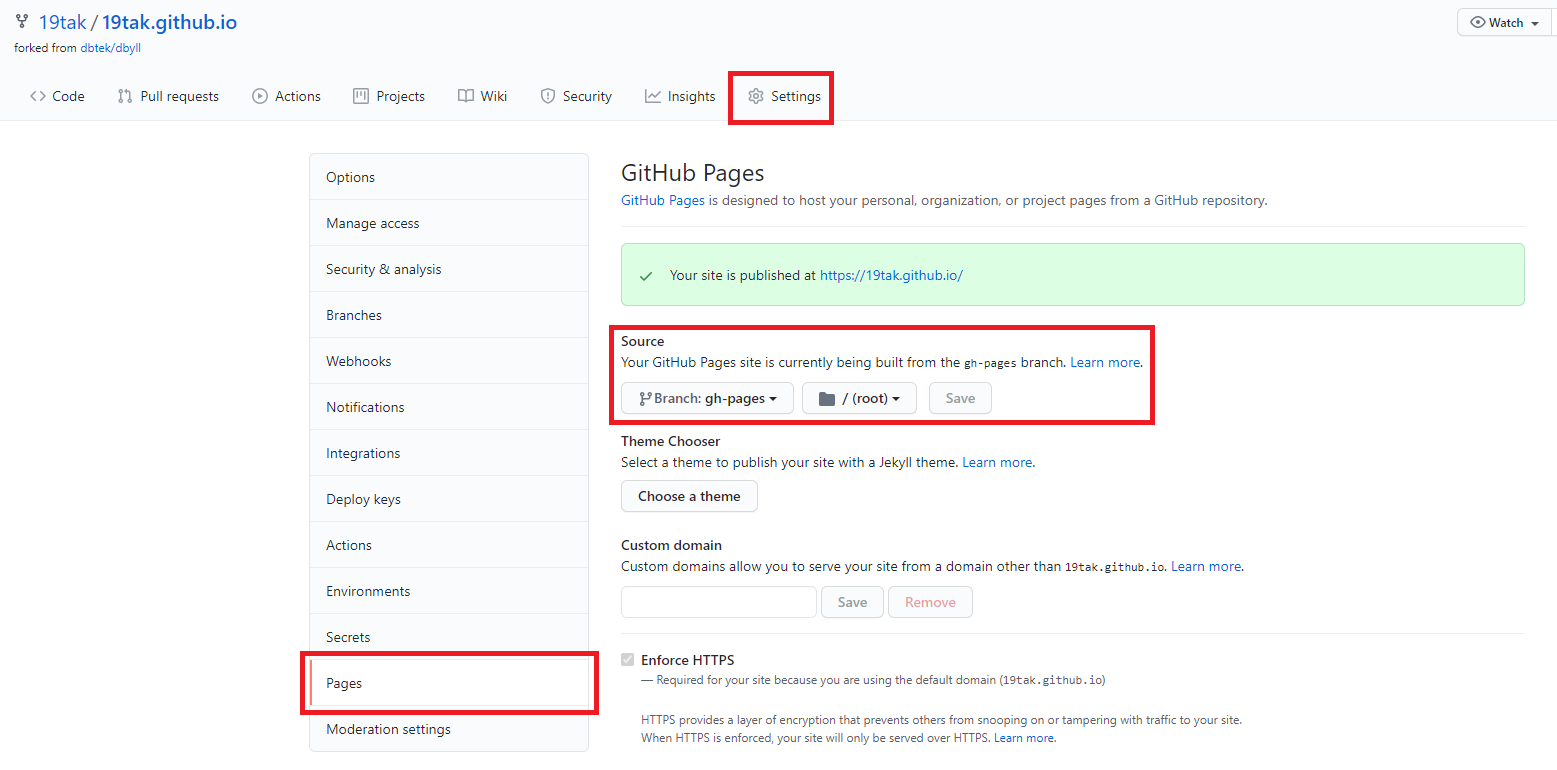Click the Insights graph icon
1557x770 pixels.
click(653, 96)
